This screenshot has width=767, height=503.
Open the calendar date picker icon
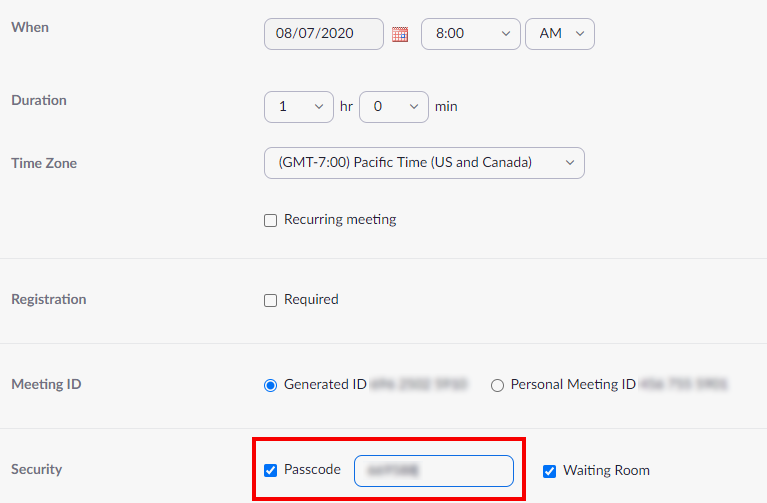[x=400, y=34]
